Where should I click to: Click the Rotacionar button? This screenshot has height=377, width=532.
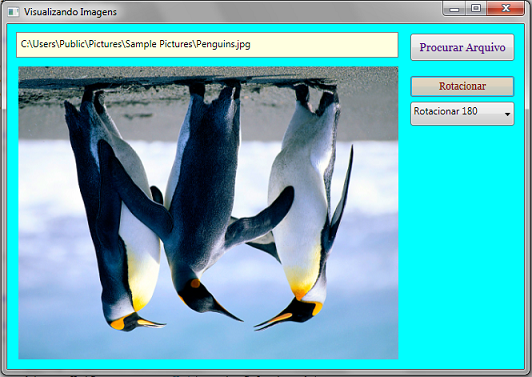point(462,86)
